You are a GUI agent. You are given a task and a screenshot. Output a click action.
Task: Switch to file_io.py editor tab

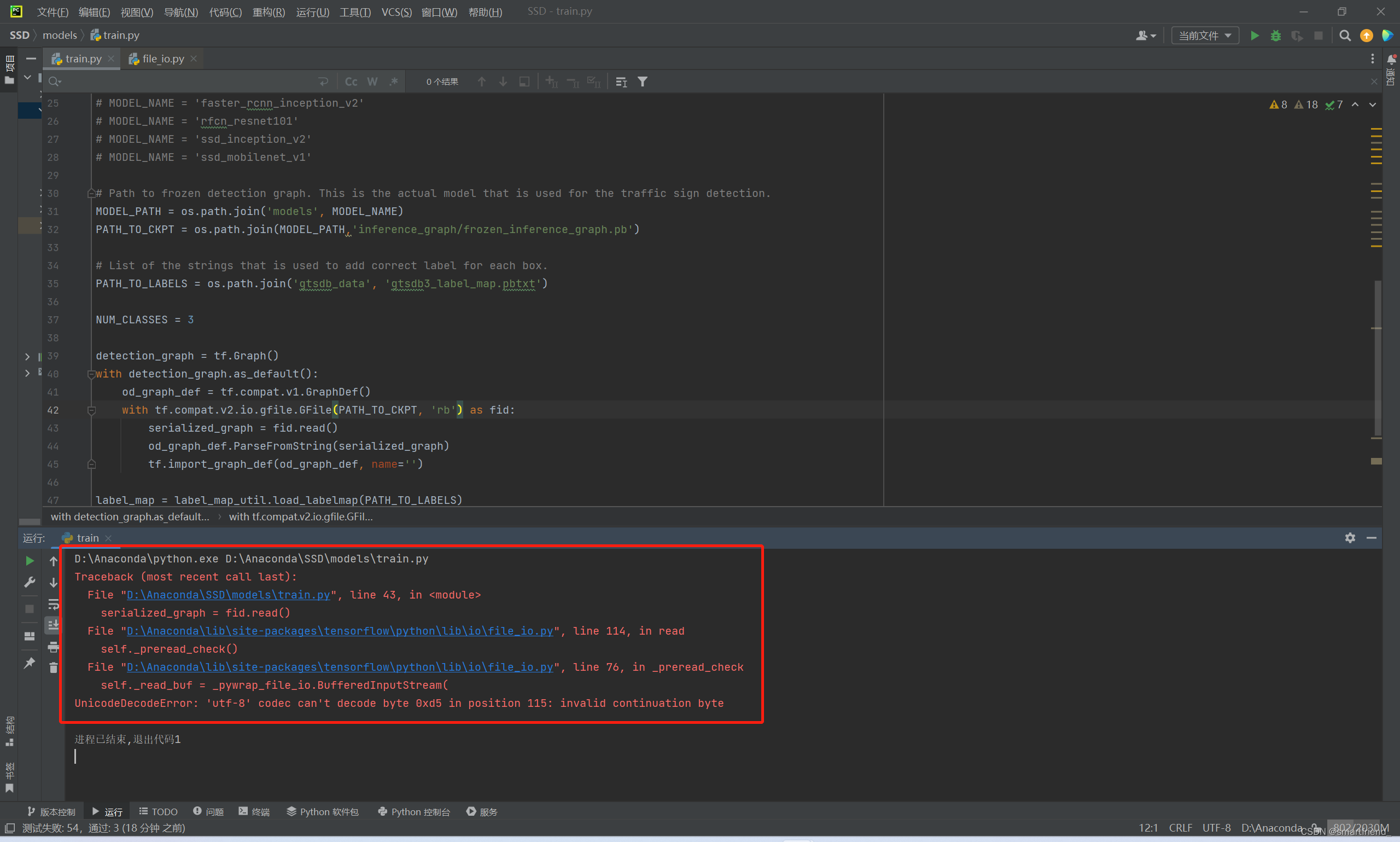pos(164,59)
